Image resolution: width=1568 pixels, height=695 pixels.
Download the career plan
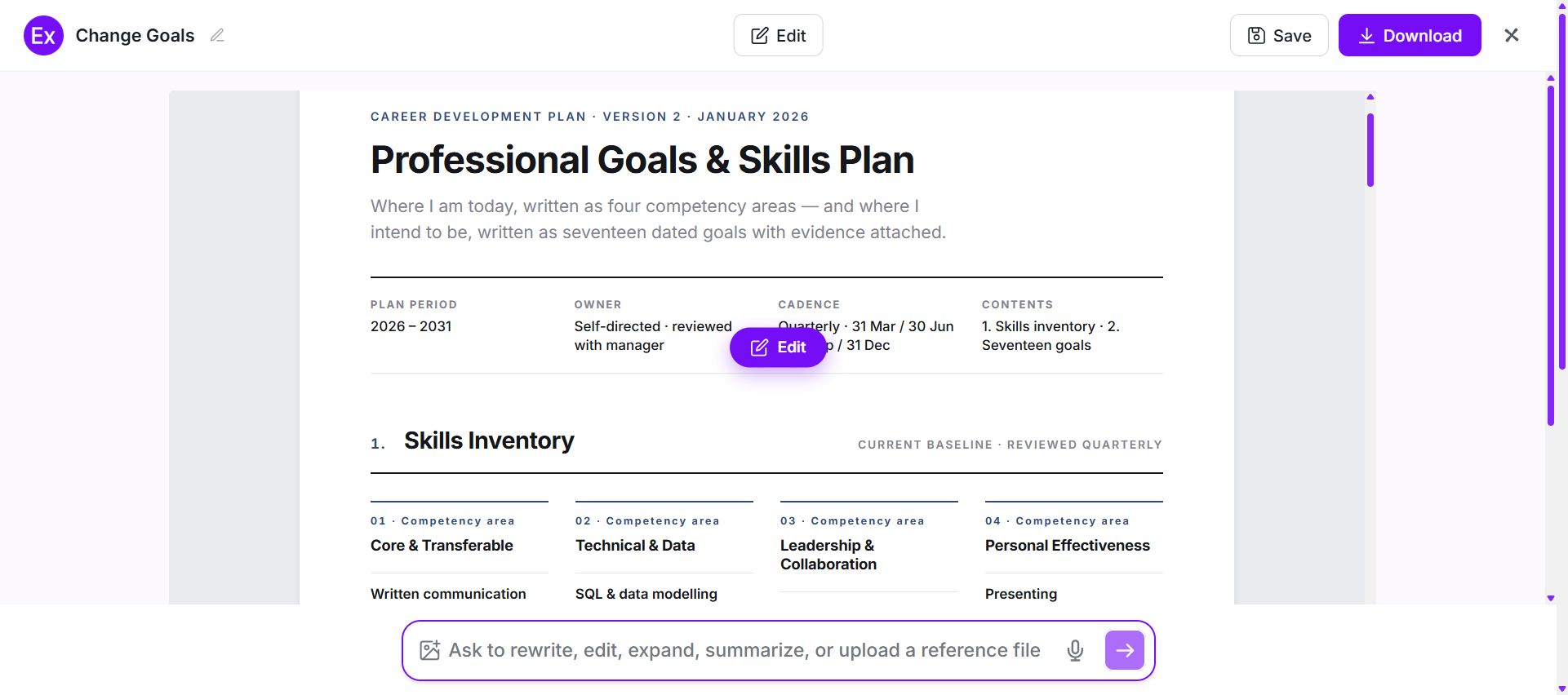tap(1410, 35)
